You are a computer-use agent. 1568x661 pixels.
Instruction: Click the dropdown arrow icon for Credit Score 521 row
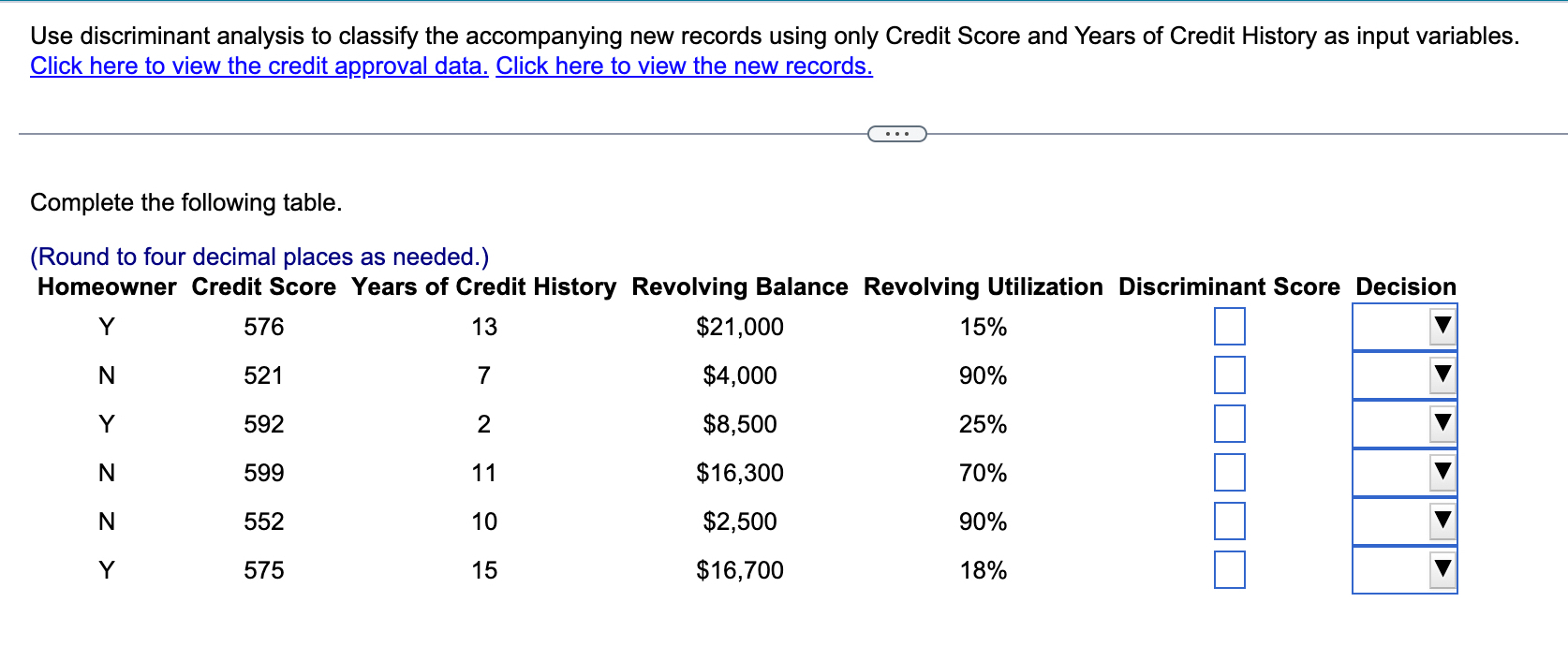pos(1442,375)
